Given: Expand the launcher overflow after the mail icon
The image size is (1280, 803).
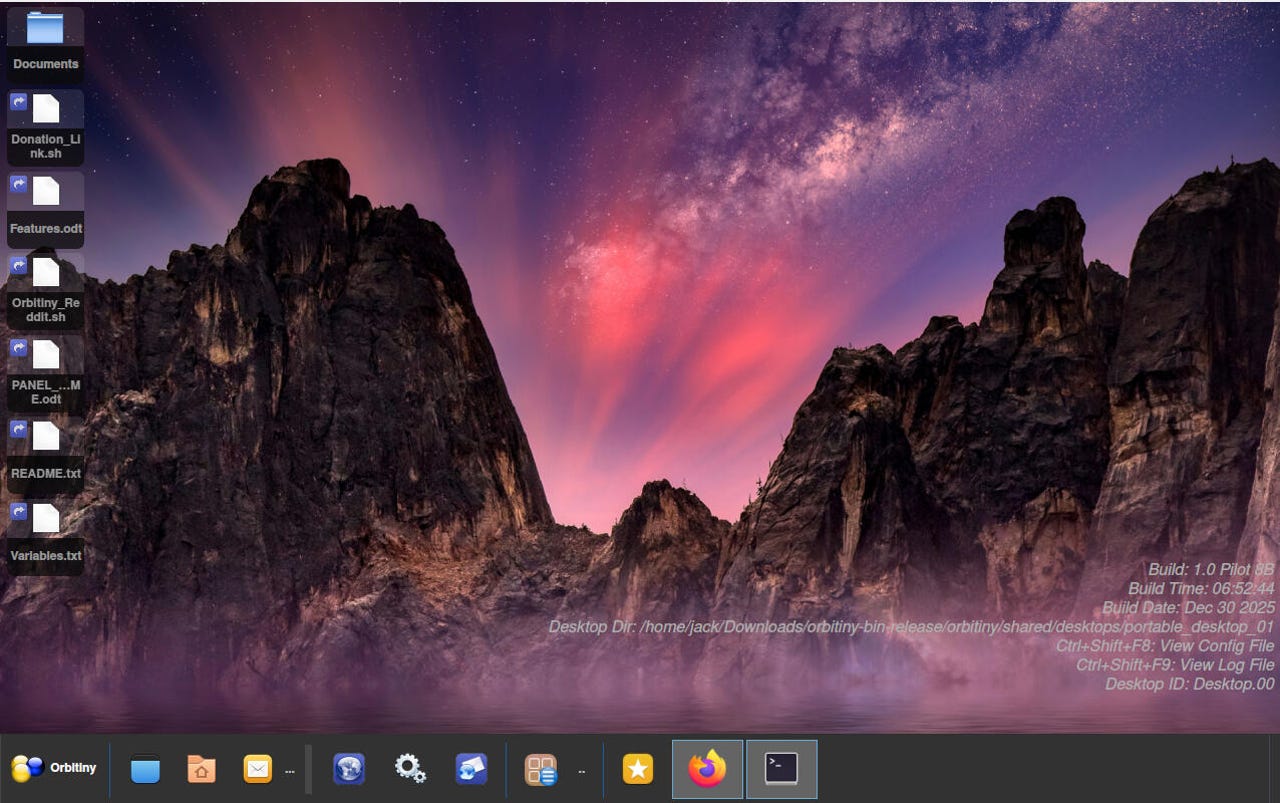Looking at the screenshot, I should 290,771.
